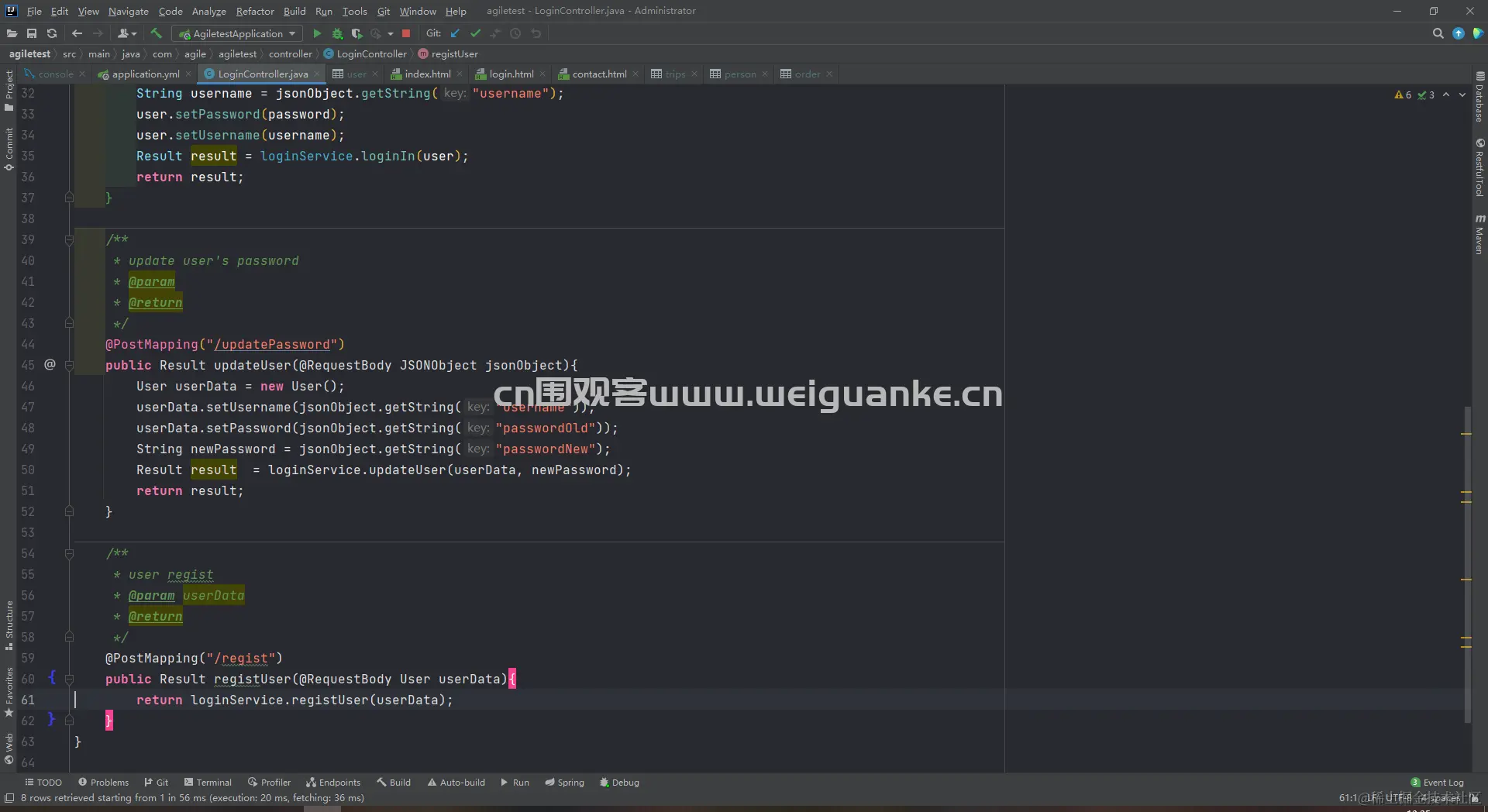Run AgiletestApplication with the green play icon
1488x812 pixels.
tap(316, 33)
